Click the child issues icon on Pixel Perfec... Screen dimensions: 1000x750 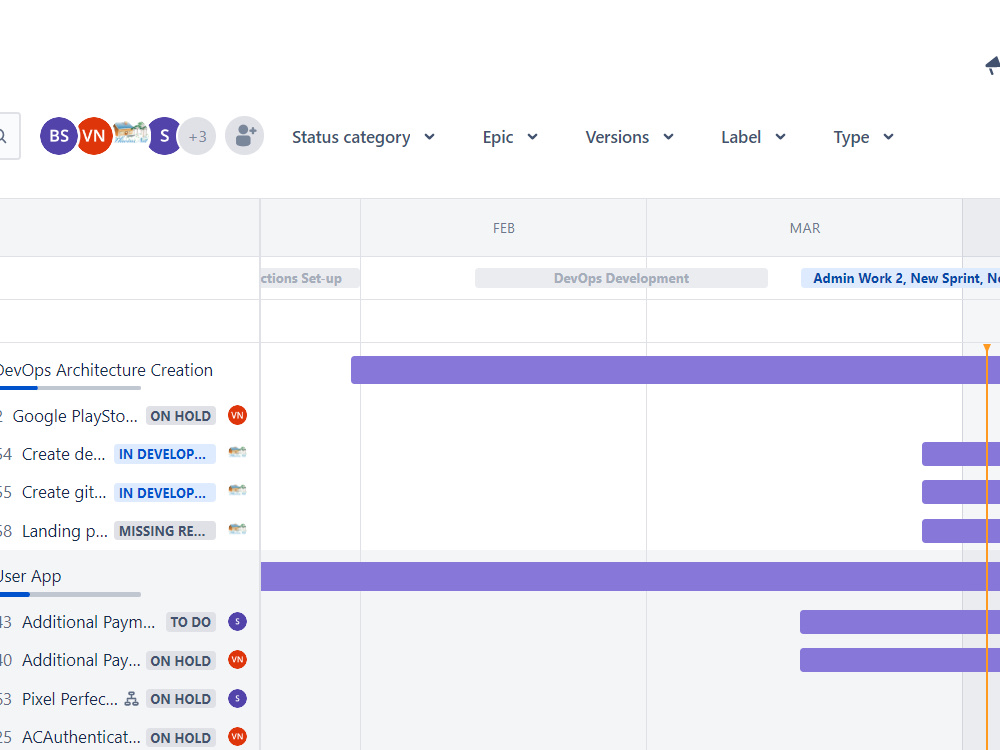[x=131, y=699]
